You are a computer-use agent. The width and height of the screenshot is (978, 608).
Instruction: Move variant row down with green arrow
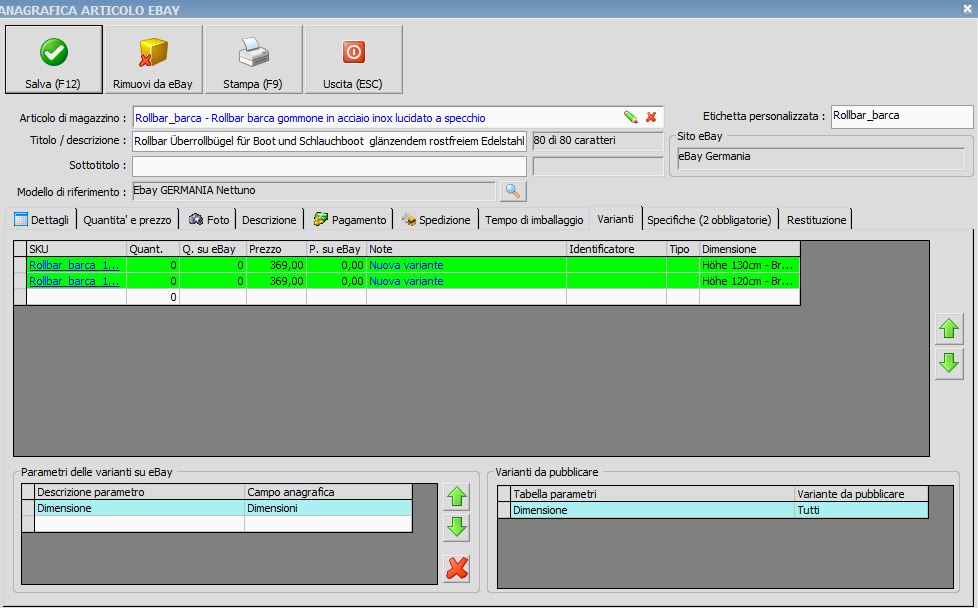point(949,364)
